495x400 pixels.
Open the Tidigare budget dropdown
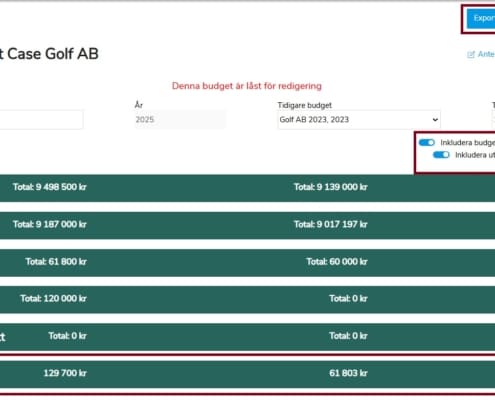click(359, 120)
